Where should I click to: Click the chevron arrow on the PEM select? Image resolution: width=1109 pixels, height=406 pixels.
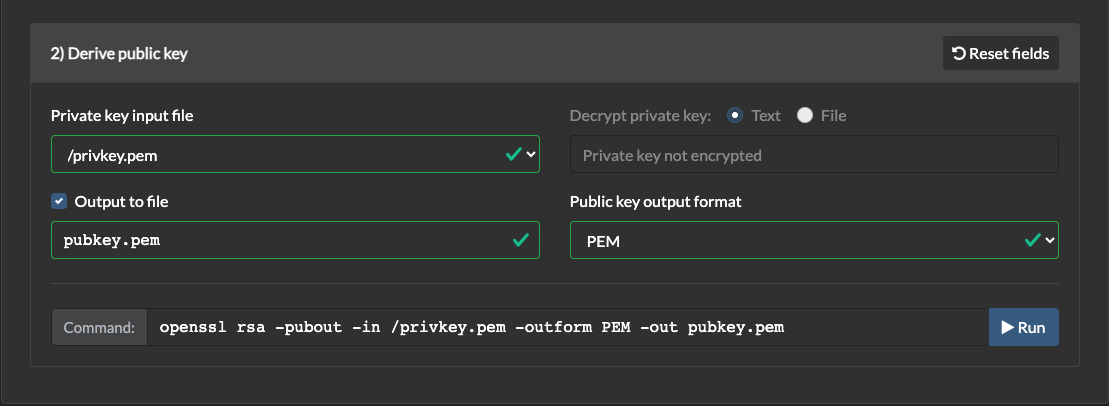[1049, 240]
